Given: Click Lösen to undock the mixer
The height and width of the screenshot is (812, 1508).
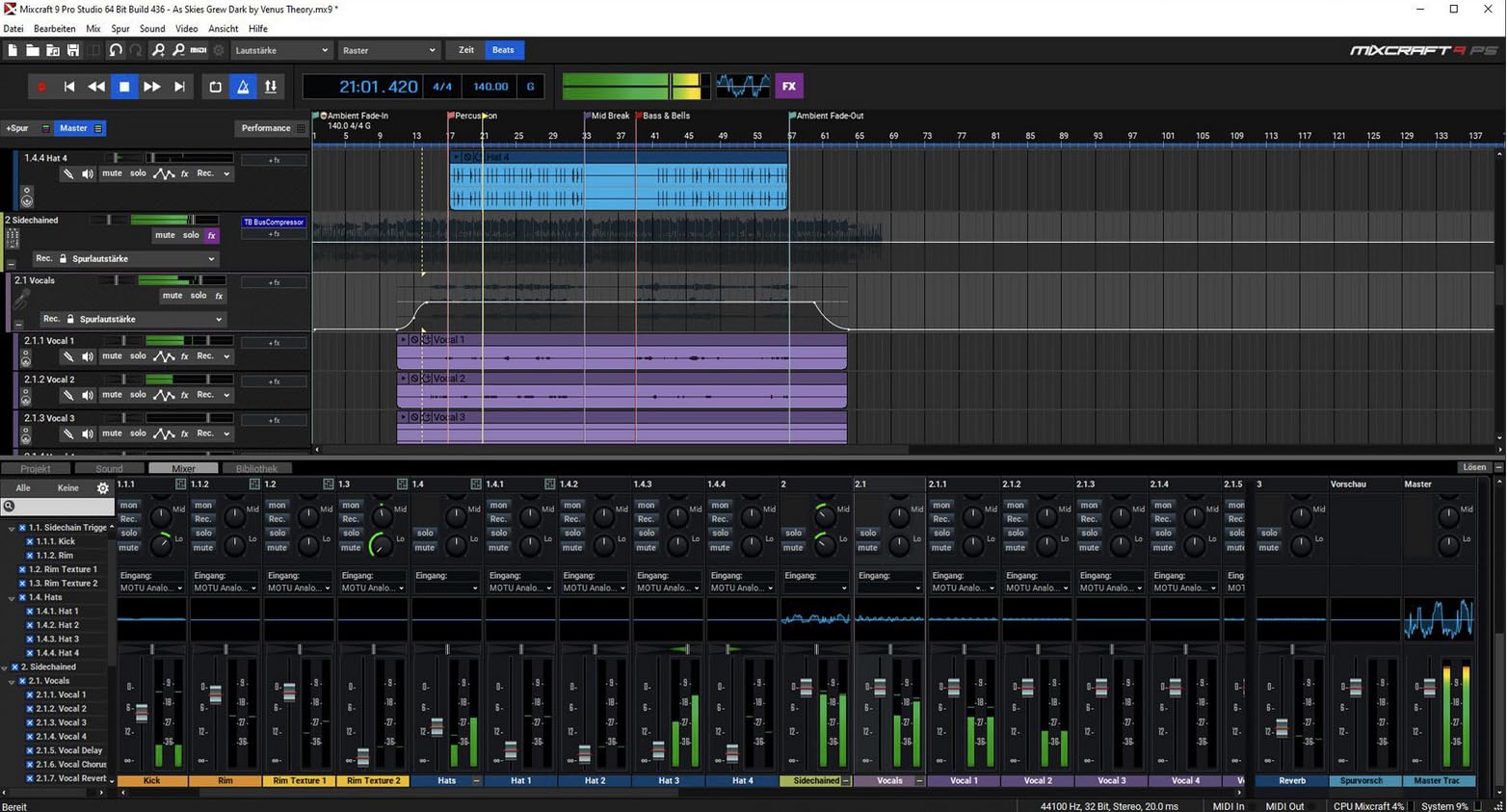Looking at the screenshot, I should (x=1473, y=467).
